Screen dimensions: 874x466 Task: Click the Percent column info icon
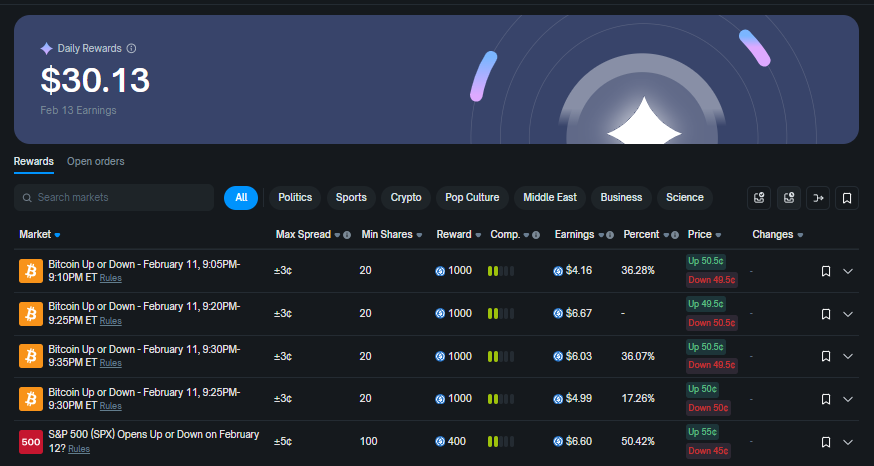(675, 235)
